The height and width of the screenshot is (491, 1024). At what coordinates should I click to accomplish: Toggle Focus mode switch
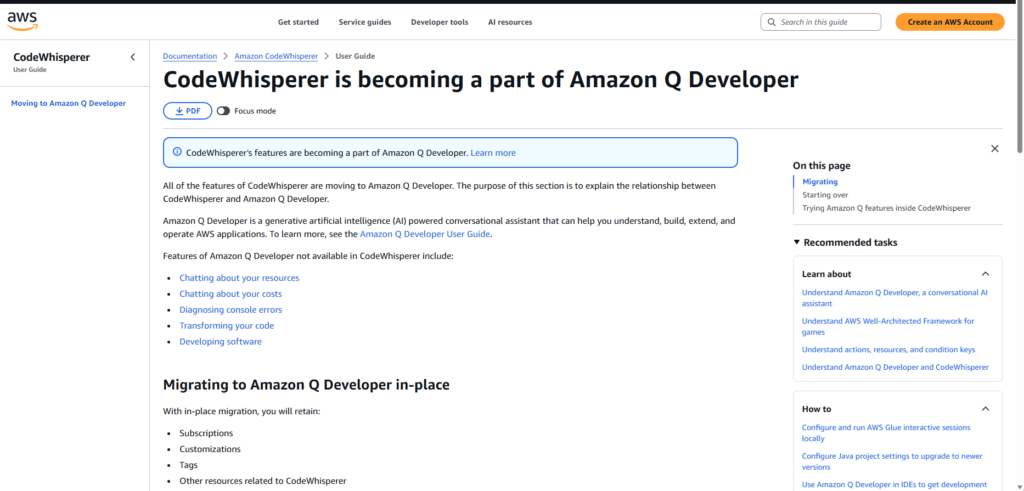pyautogui.click(x=223, y=111)
